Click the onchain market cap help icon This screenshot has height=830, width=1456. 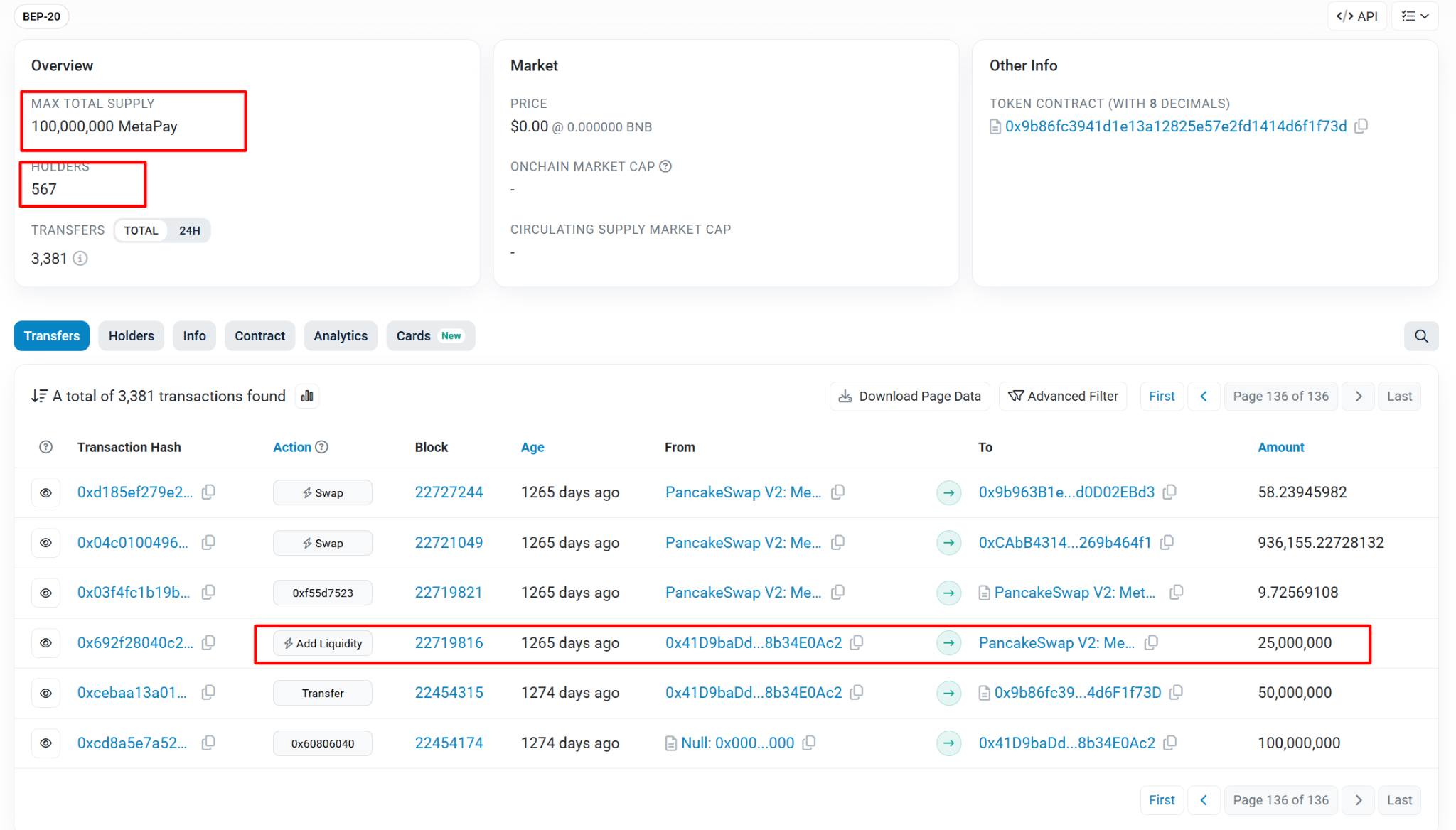point(665,166)
